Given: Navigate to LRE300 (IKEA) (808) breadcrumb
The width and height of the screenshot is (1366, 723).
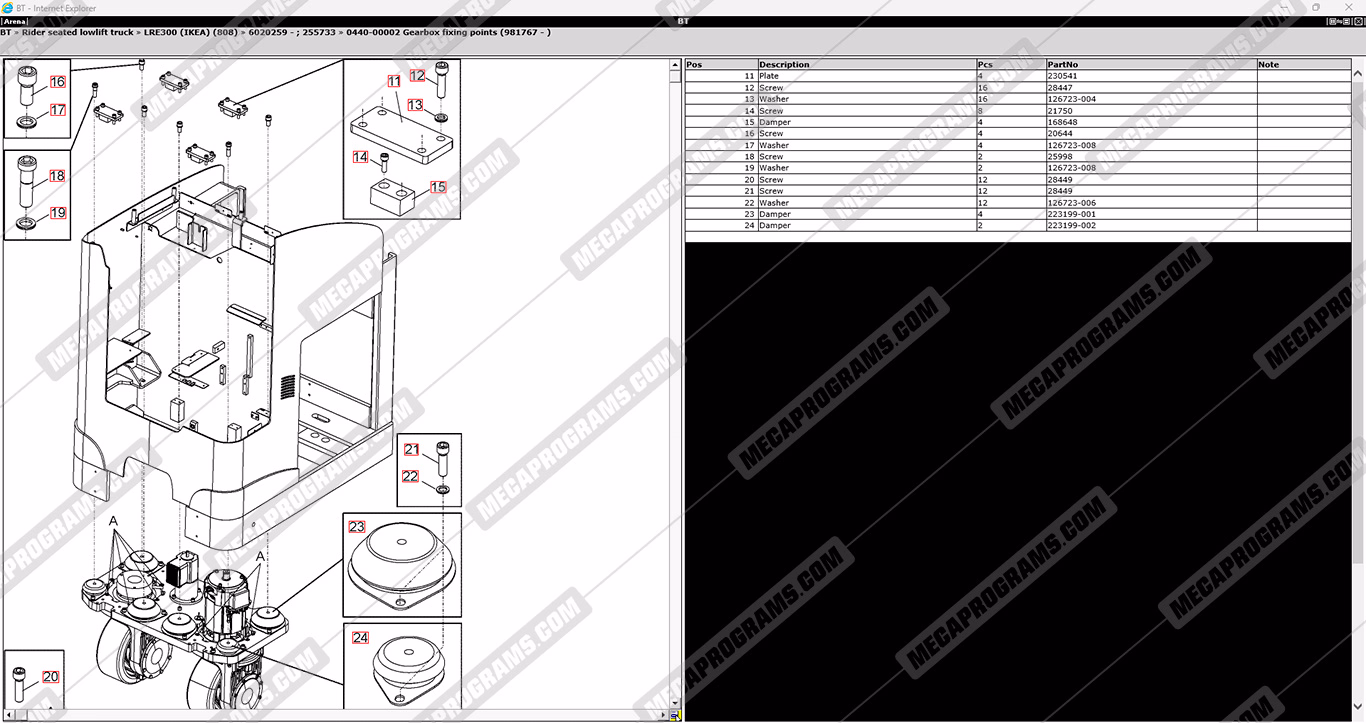Looking at the screenshot, I should 189,33.
